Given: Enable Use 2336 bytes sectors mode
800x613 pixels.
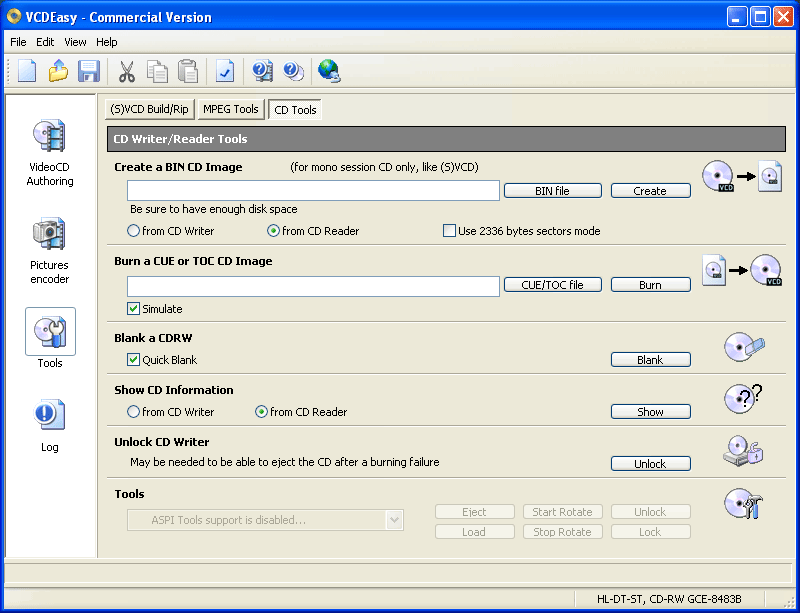Looking at the screenshot, I should (x=449, y=231).
